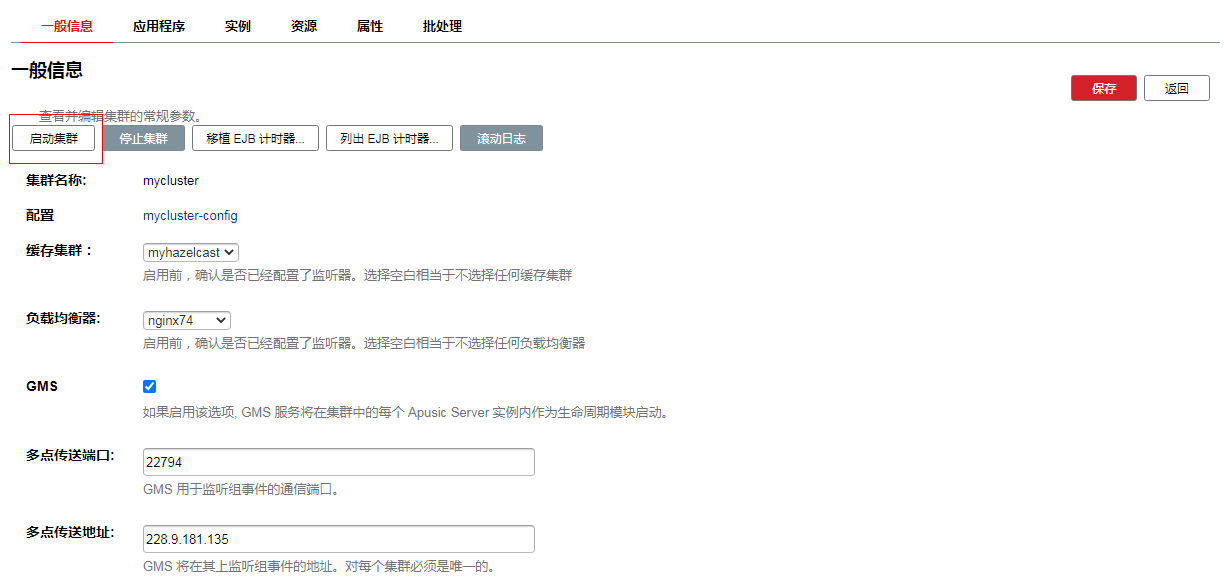Open 列出 EJB 计时器 list
1224x578 pixels.
pos(389,138)
